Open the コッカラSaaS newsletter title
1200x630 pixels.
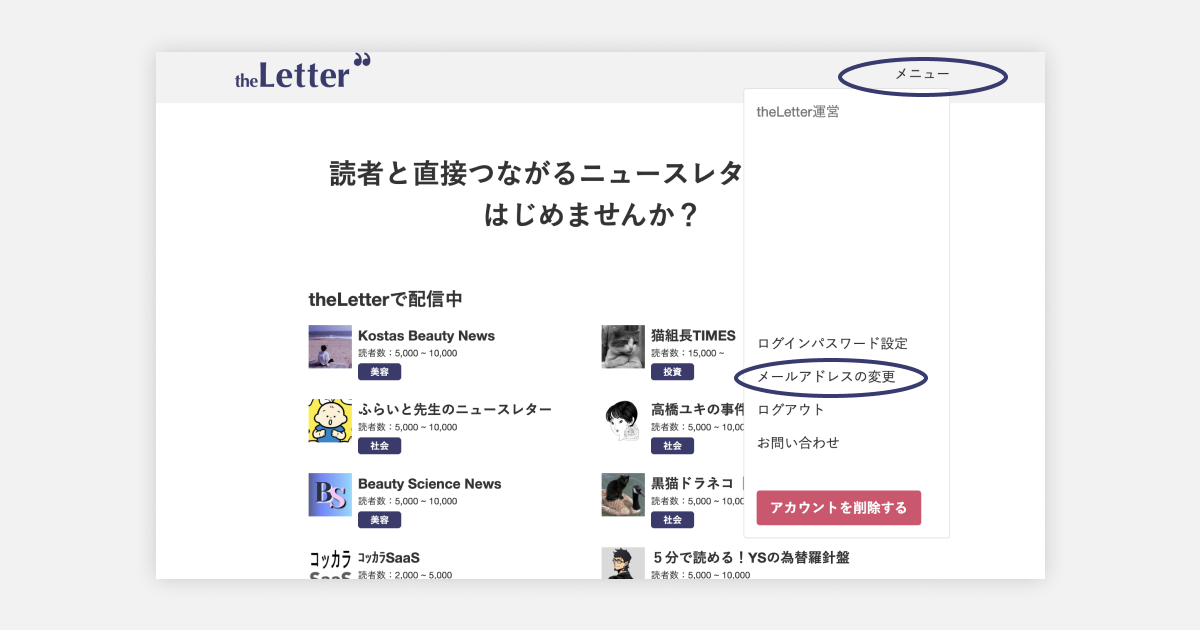[389, 558]
